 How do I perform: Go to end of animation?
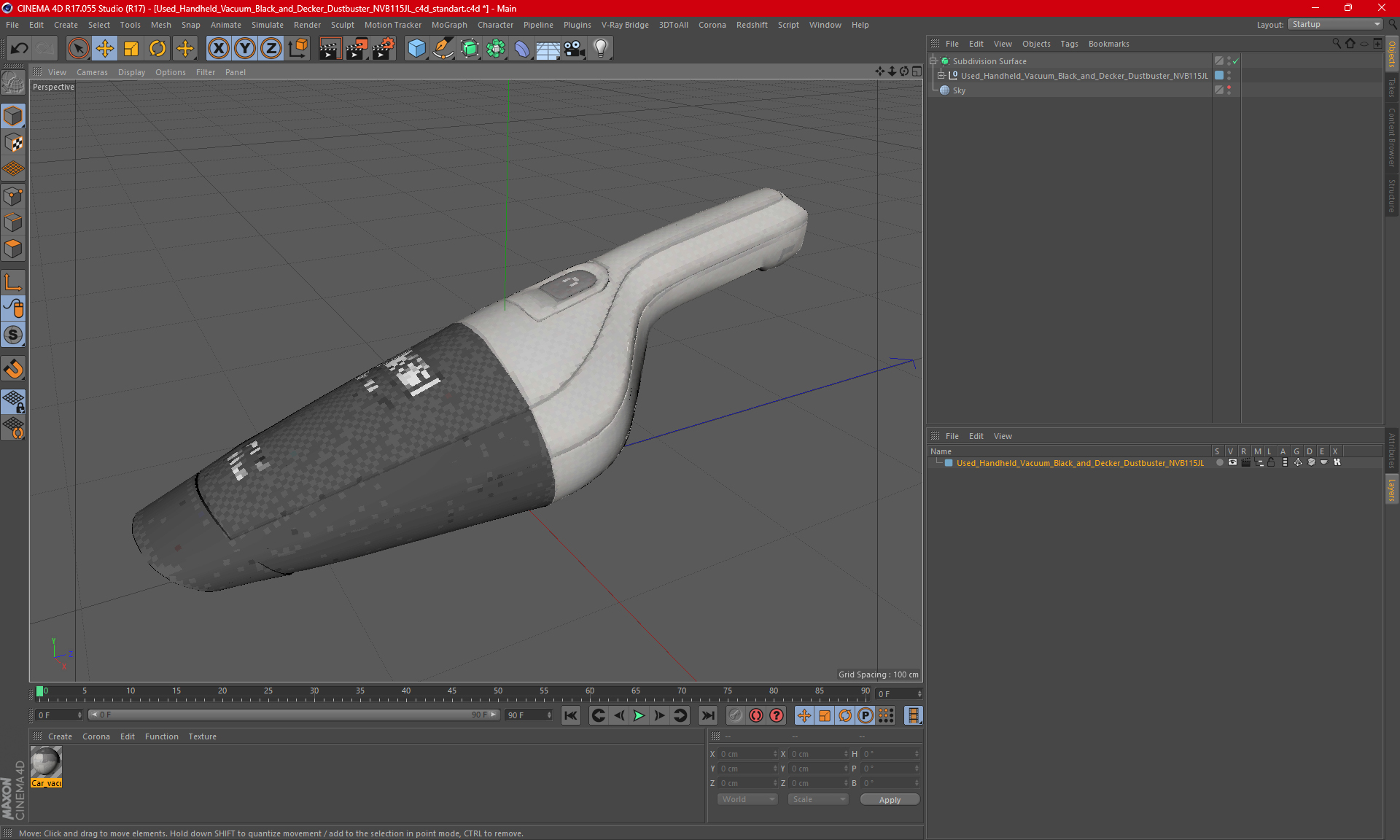click(x=707, y=715)
